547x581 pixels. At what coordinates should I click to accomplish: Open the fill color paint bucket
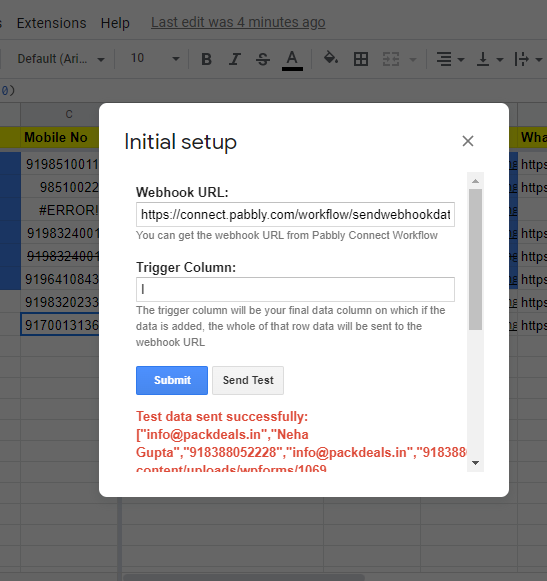coord(331,59)
